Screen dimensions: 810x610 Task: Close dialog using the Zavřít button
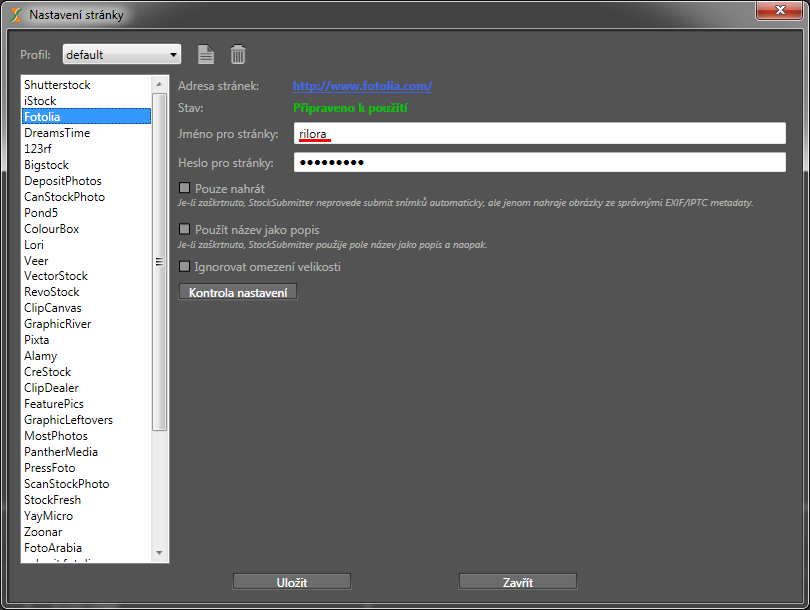tap(518, 582)
